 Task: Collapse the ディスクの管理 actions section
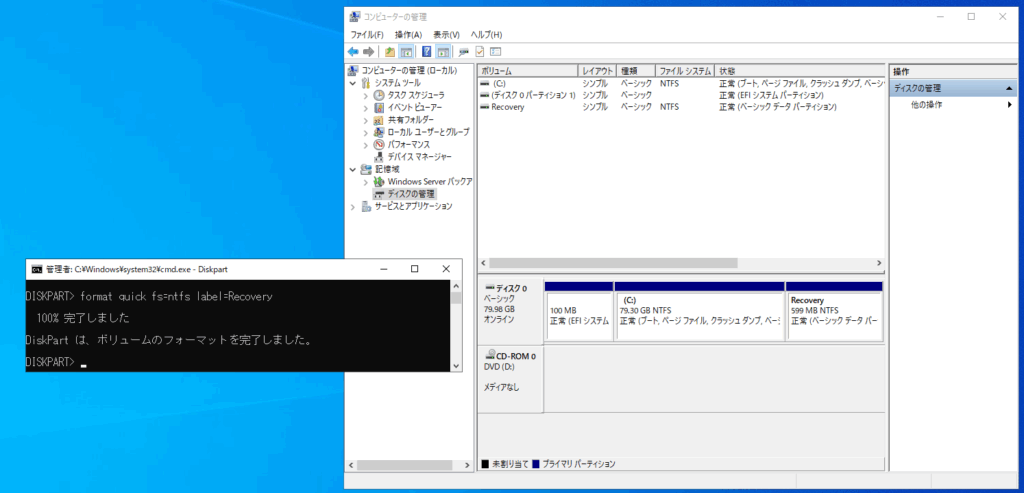tap(1009, 89)
